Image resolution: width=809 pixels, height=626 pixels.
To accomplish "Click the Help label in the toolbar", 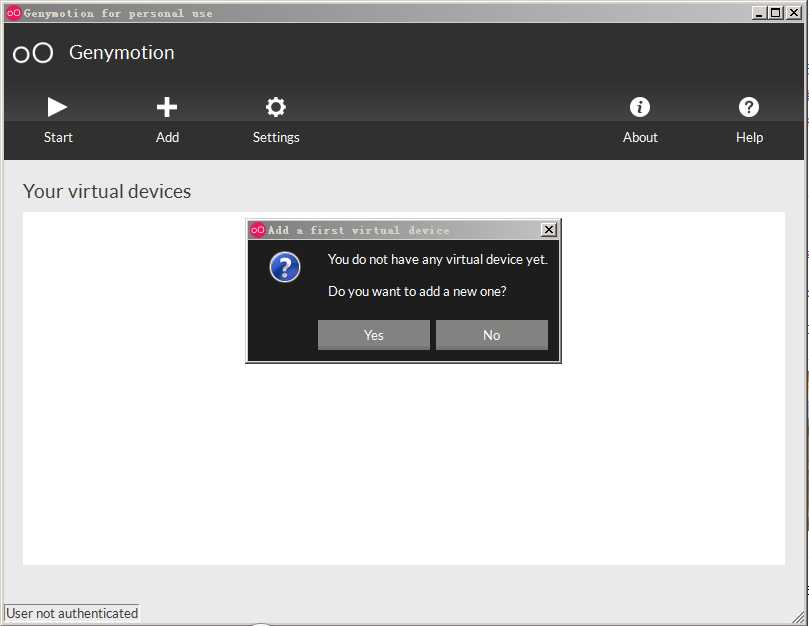I will [749, 137].
